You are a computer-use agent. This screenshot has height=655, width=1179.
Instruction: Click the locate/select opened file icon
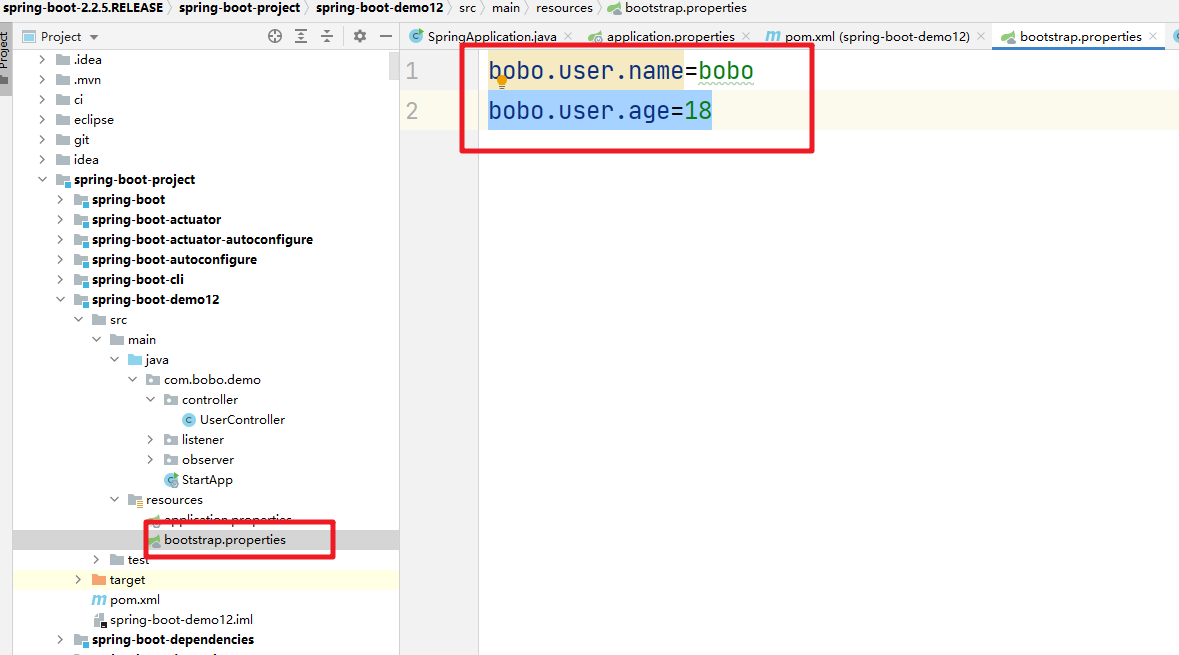[x=275, y=36]
